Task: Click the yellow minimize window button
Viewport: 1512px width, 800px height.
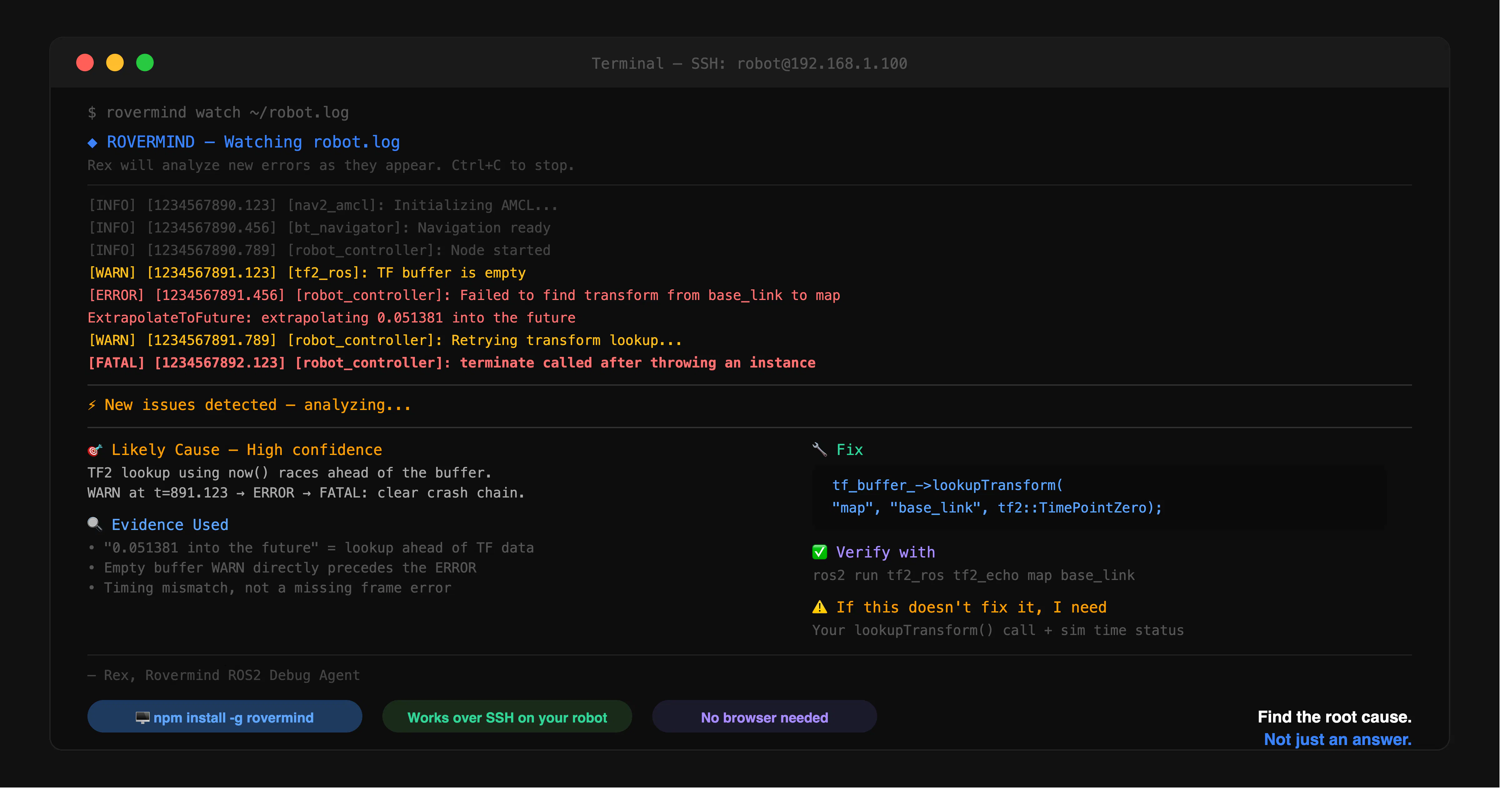Action: tap(116, 63)
